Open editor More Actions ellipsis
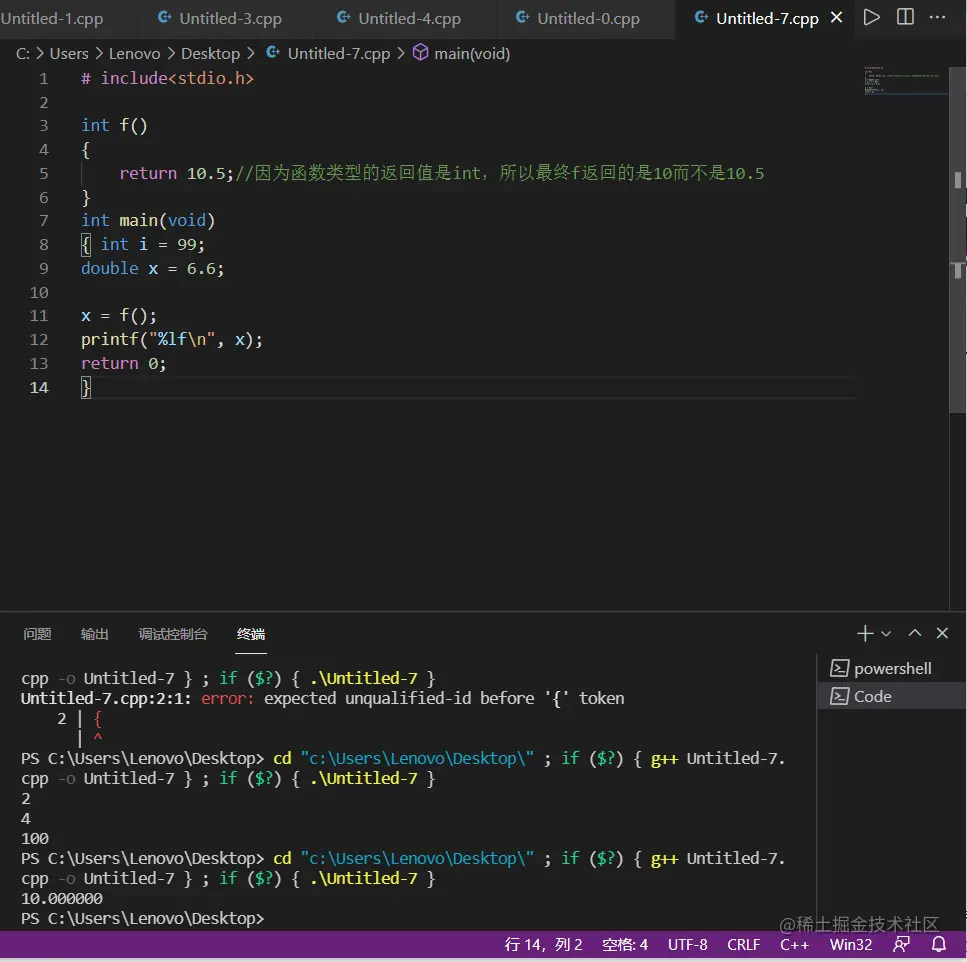Viewport: 967px width, 962px height. 937,17
